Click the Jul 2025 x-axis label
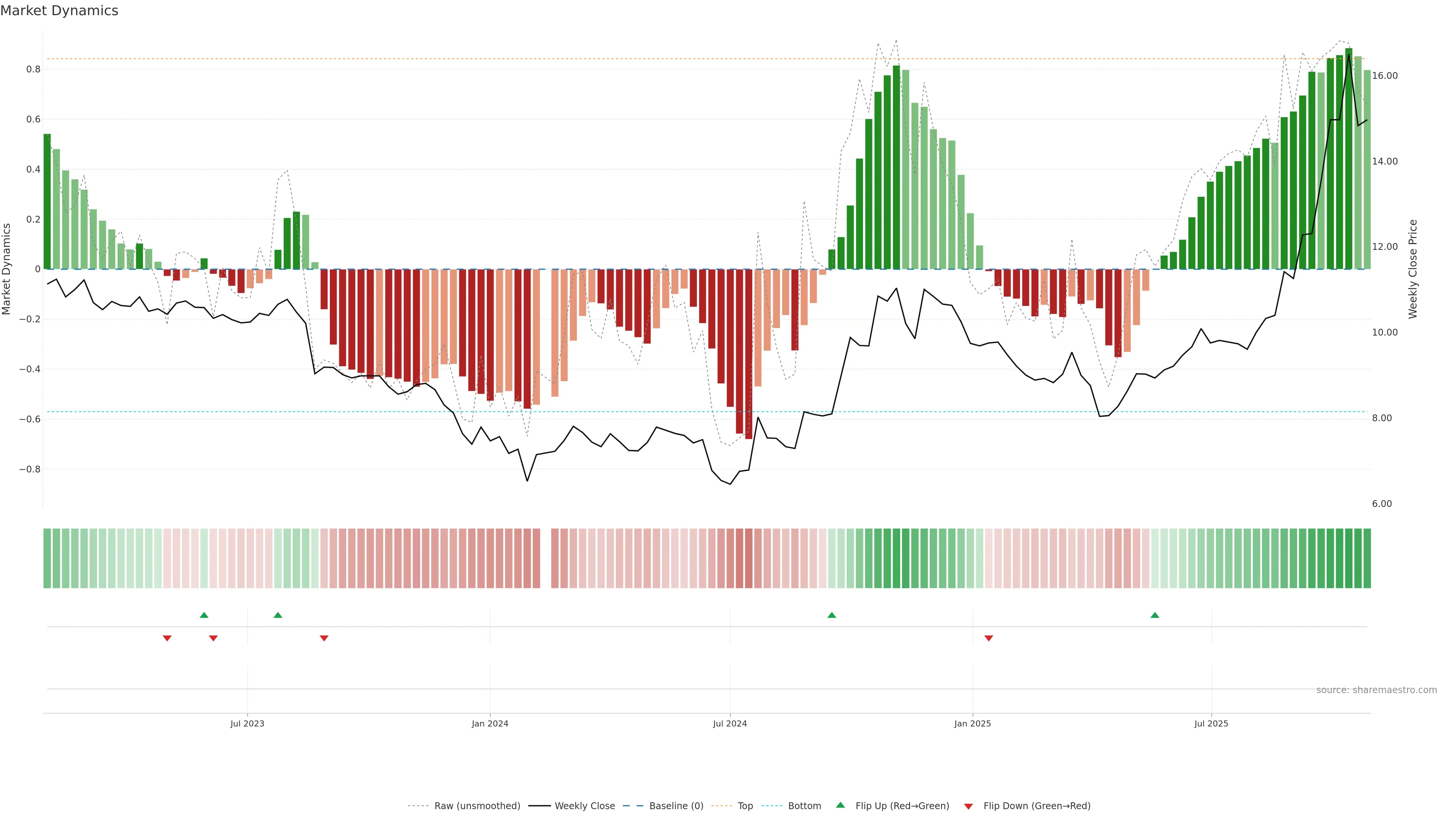Viewport: 1456px width, 819px height. pyautogui.click(x=1211, y=723)
